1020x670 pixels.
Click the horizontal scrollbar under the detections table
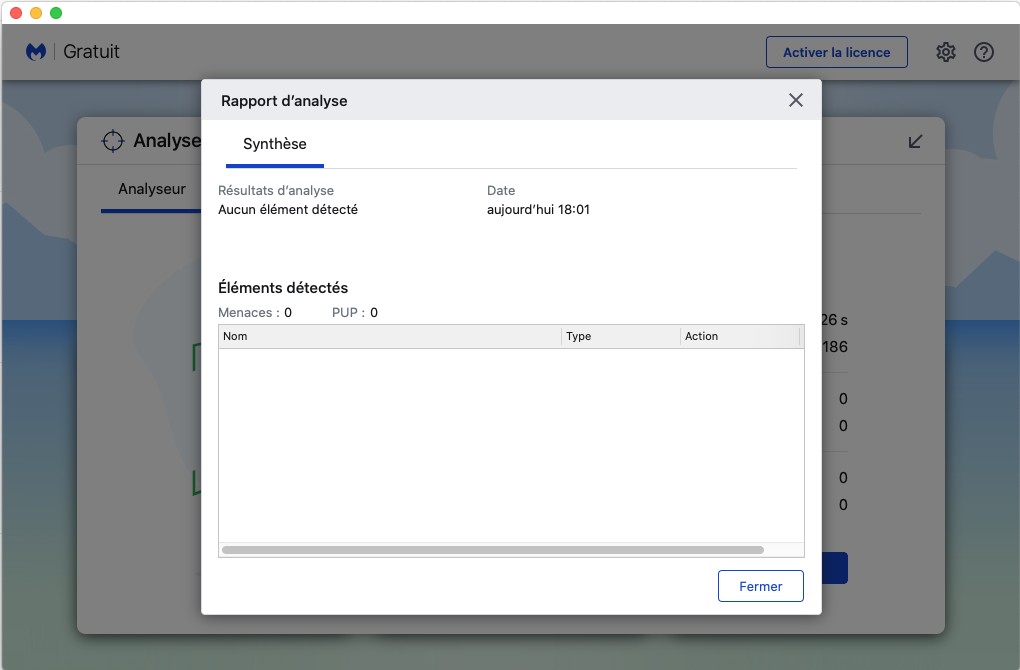[492, 550]
